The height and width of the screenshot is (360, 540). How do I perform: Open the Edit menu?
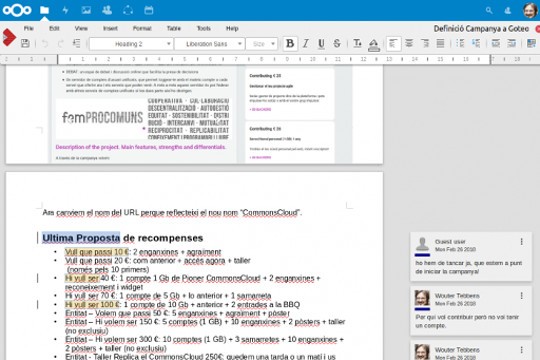click(54, 28)
